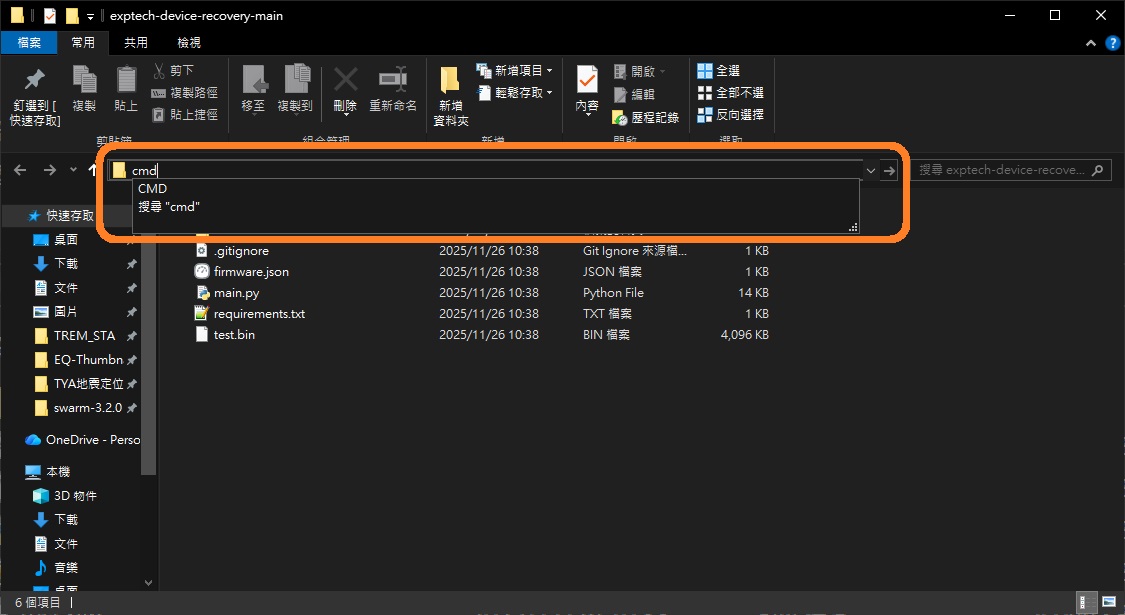Screen dimensions: 1125x615
Task: Collapse the ribbon with the chevron
Action: [x=1090, y=42]
